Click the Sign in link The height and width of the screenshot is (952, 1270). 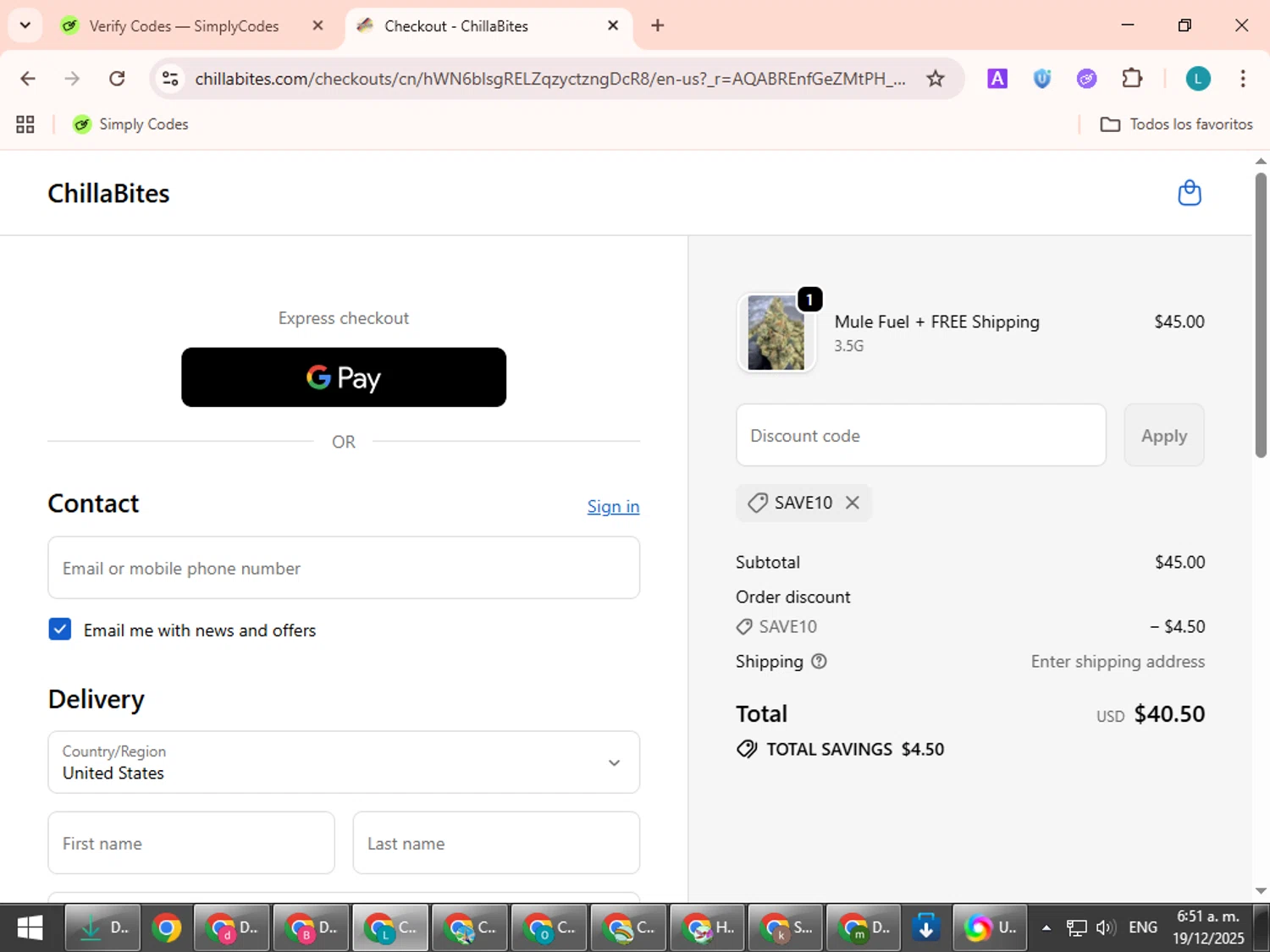pyautogui.click(x=613, y=506)
